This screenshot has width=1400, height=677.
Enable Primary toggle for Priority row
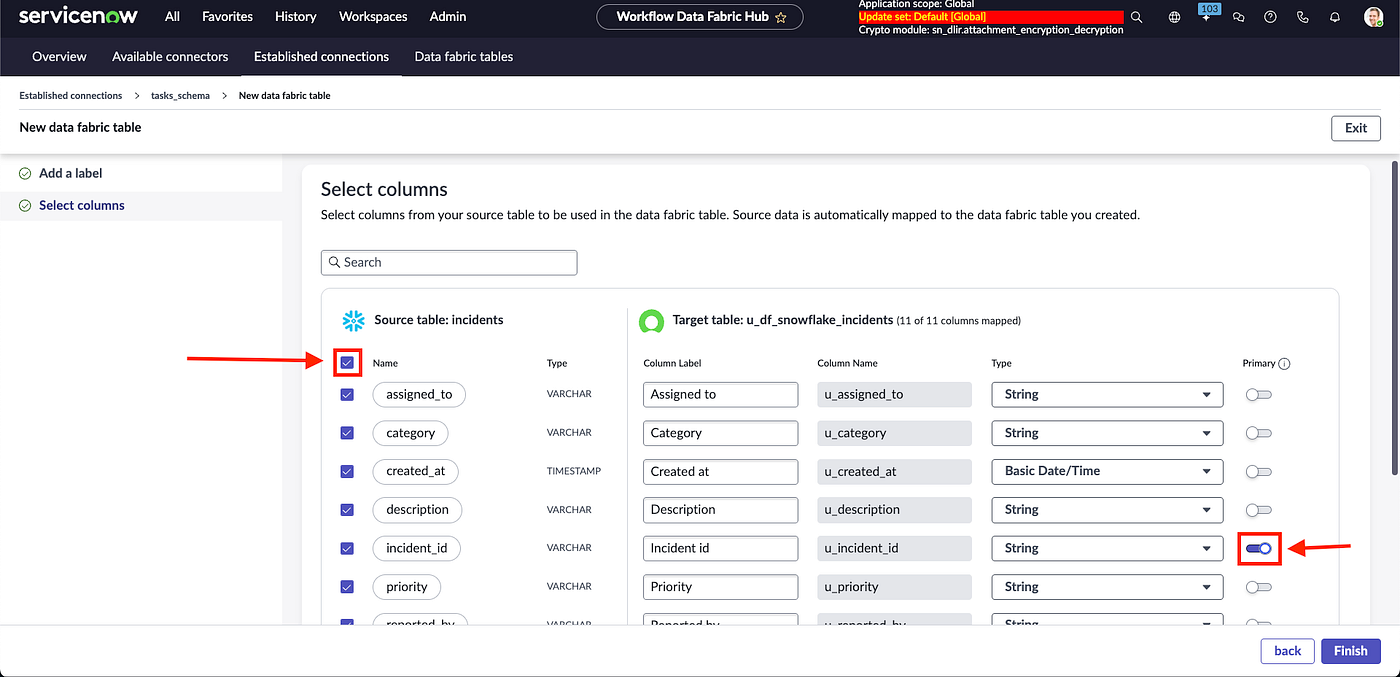[1258, 587]
